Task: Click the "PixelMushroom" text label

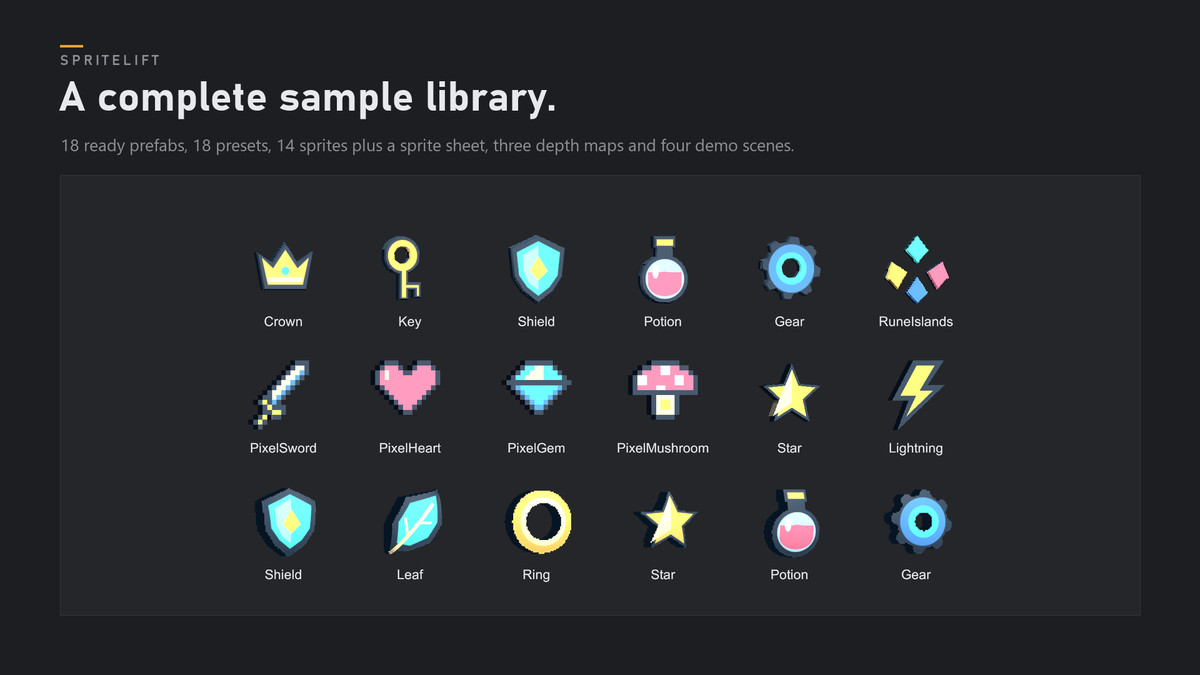Action: click(663, 448)
